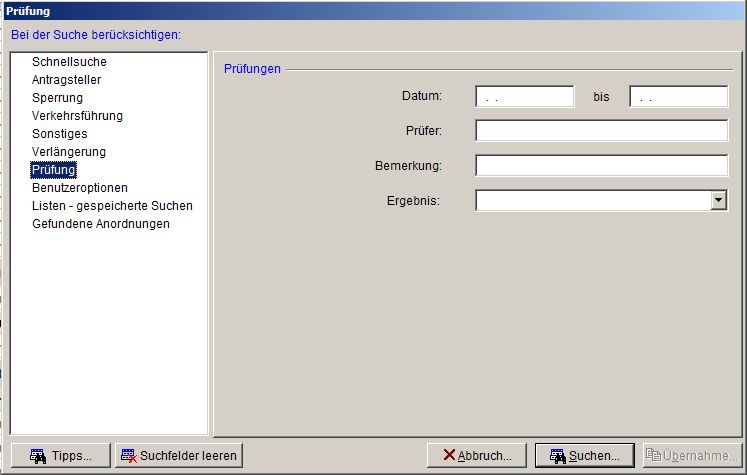The width and height of the screenshot is (747, 475).
Task: Switch to Verkehrsführung category
Action: click(77, 116)
